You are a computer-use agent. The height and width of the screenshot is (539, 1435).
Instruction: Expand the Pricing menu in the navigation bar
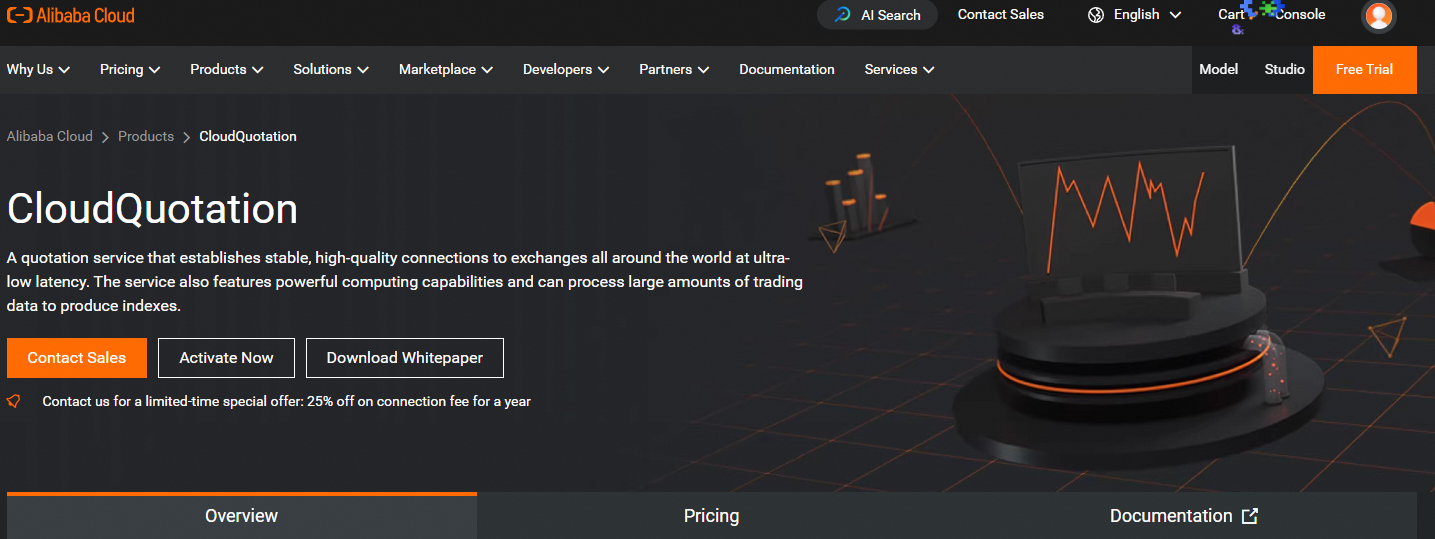tap(130, 69)
